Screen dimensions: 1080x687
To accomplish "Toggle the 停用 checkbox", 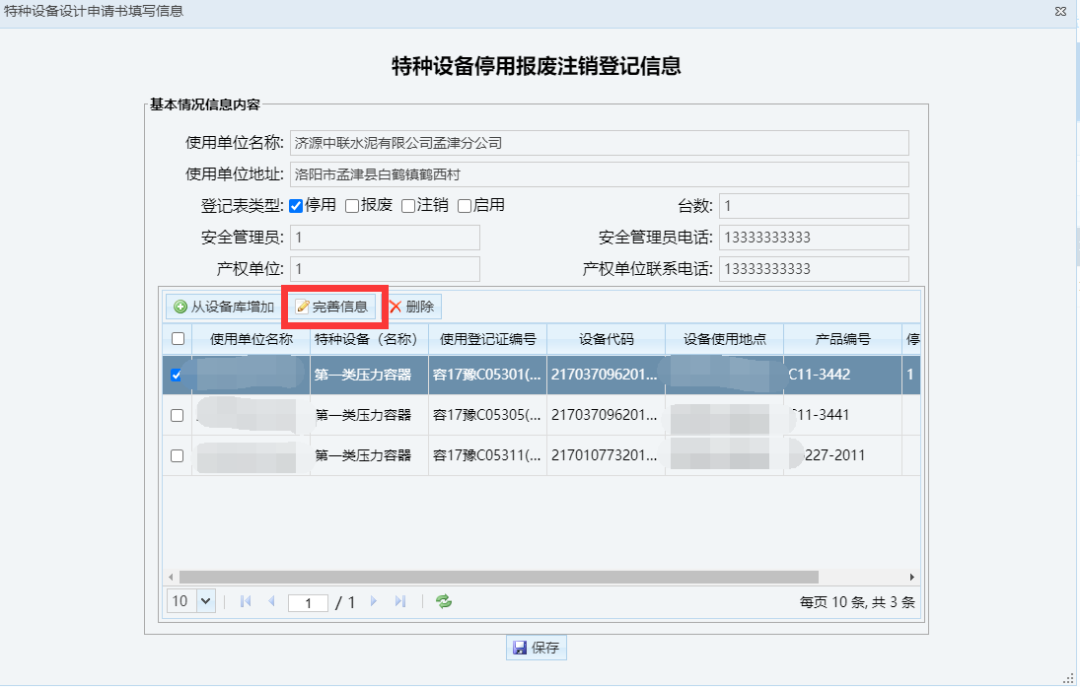I will coord(296,206).
